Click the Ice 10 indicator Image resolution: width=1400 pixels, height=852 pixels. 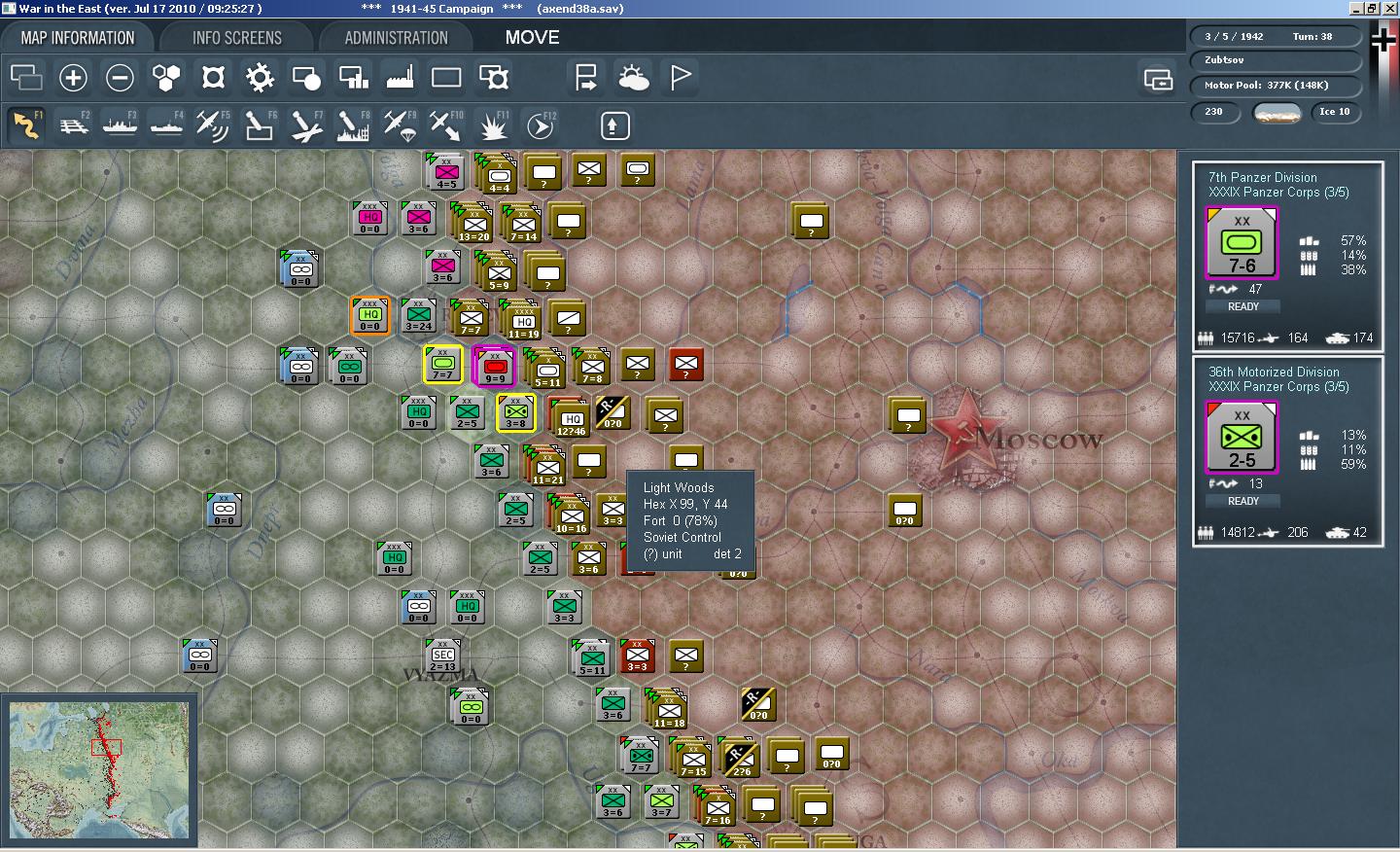1334,112
